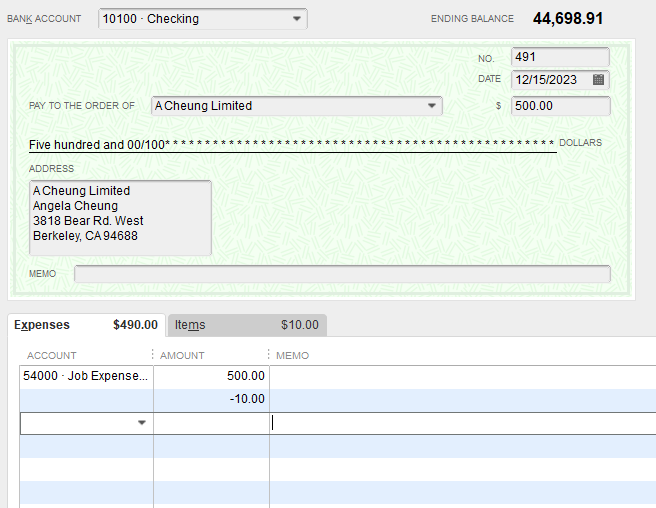Click the memo cell in the active expense row
Screen dimensions: 656x508
tap(463, 423)
